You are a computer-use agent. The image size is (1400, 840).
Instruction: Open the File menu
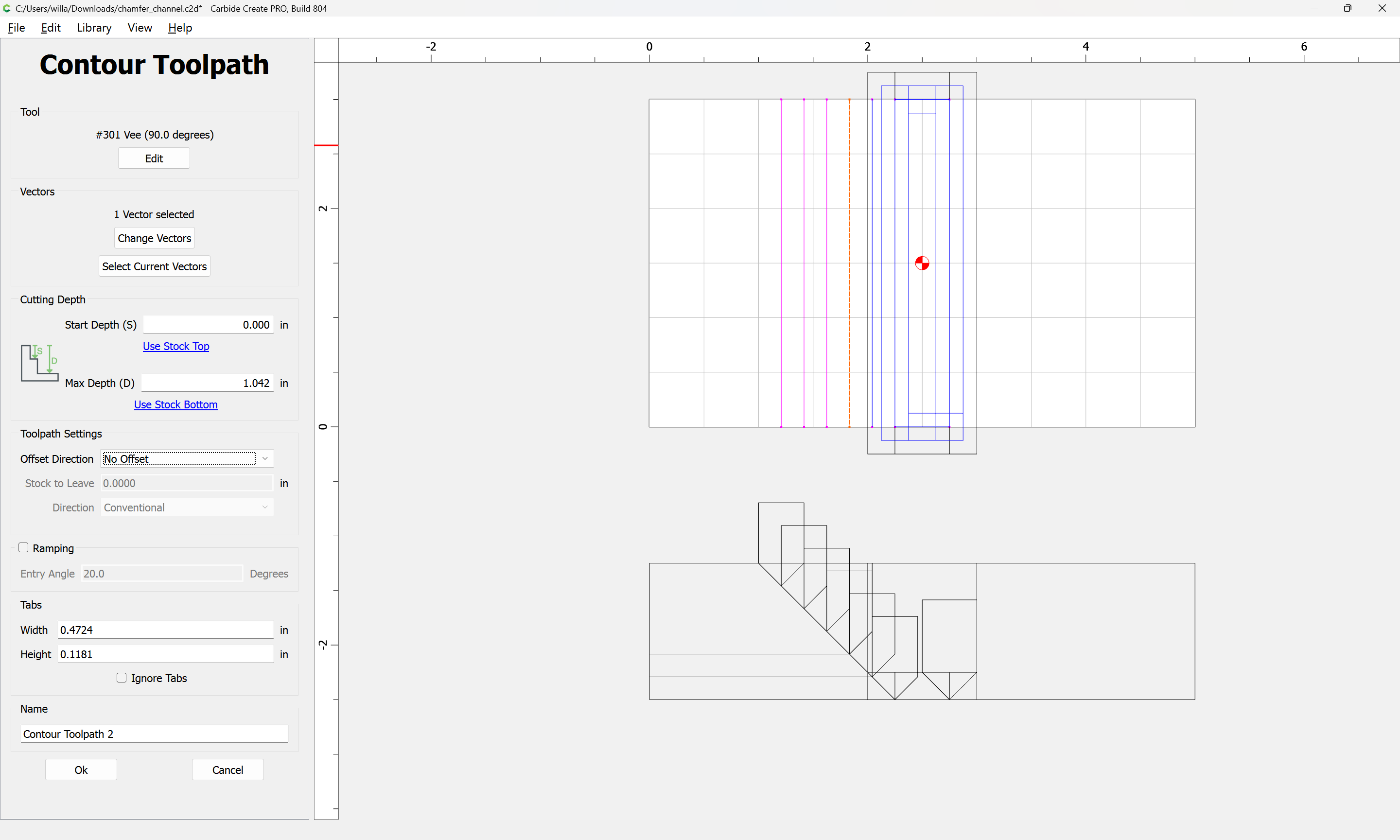point(17,28)
